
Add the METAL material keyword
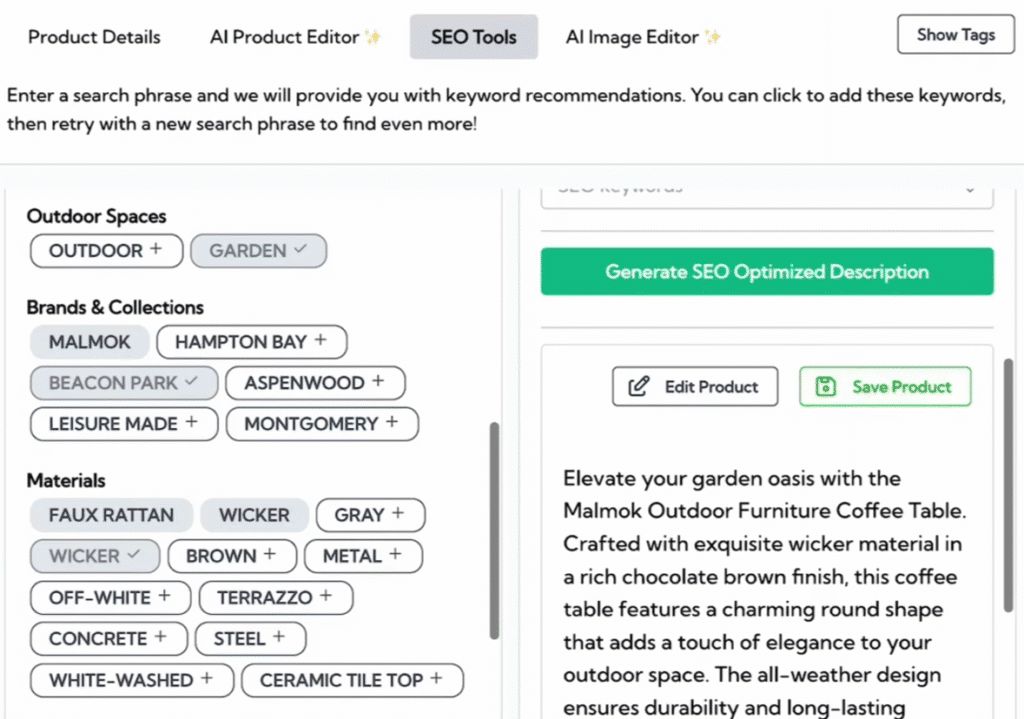pyautogui.click(x=363, y=556)
